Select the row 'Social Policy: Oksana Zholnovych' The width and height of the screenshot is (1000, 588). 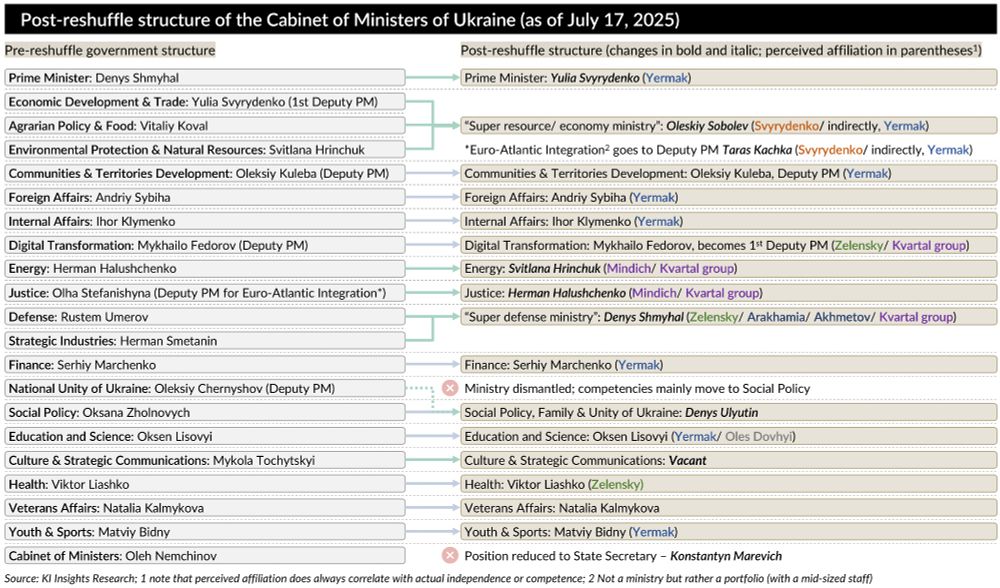205,413
